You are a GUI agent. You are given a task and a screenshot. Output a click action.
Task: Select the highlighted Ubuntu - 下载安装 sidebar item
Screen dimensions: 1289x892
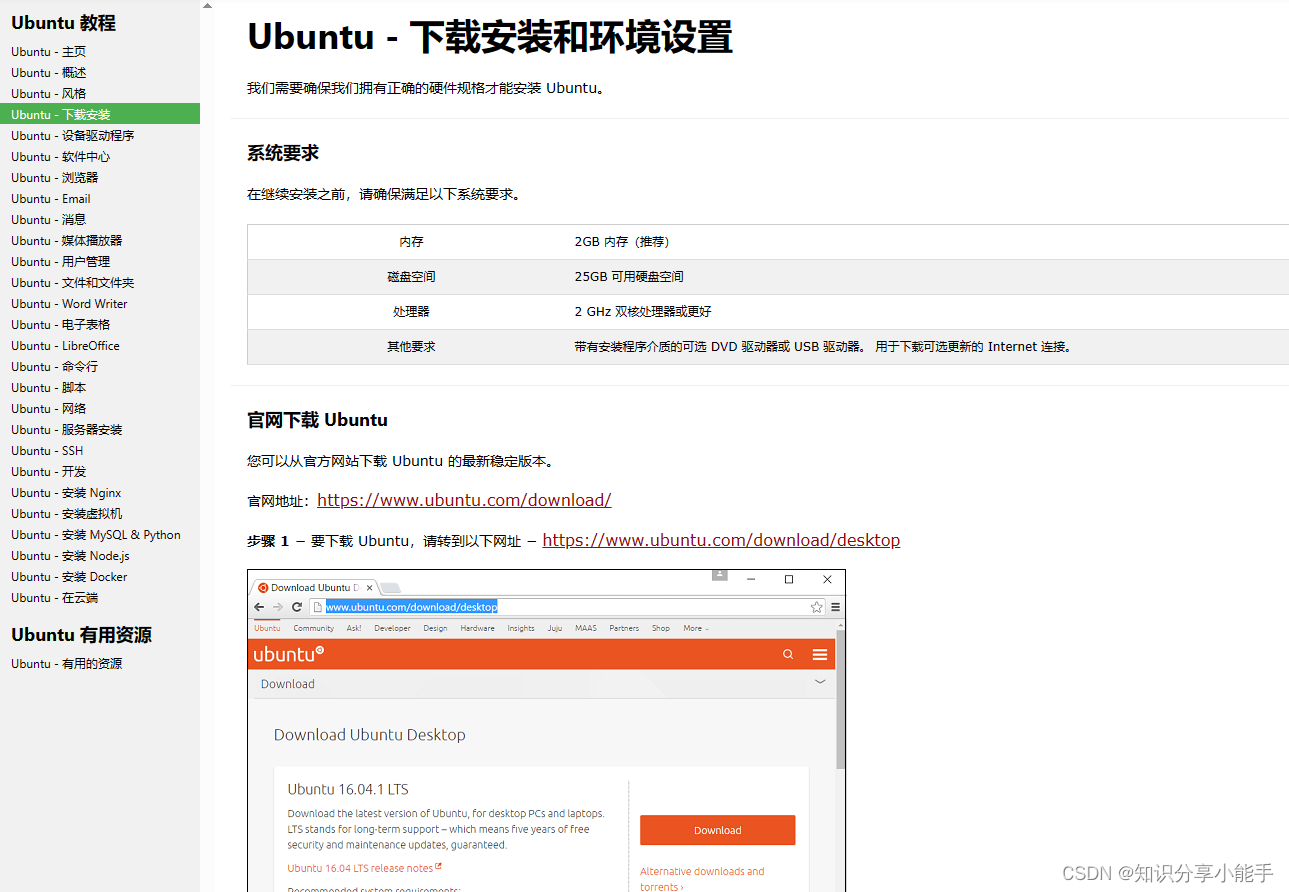point(100,114)
